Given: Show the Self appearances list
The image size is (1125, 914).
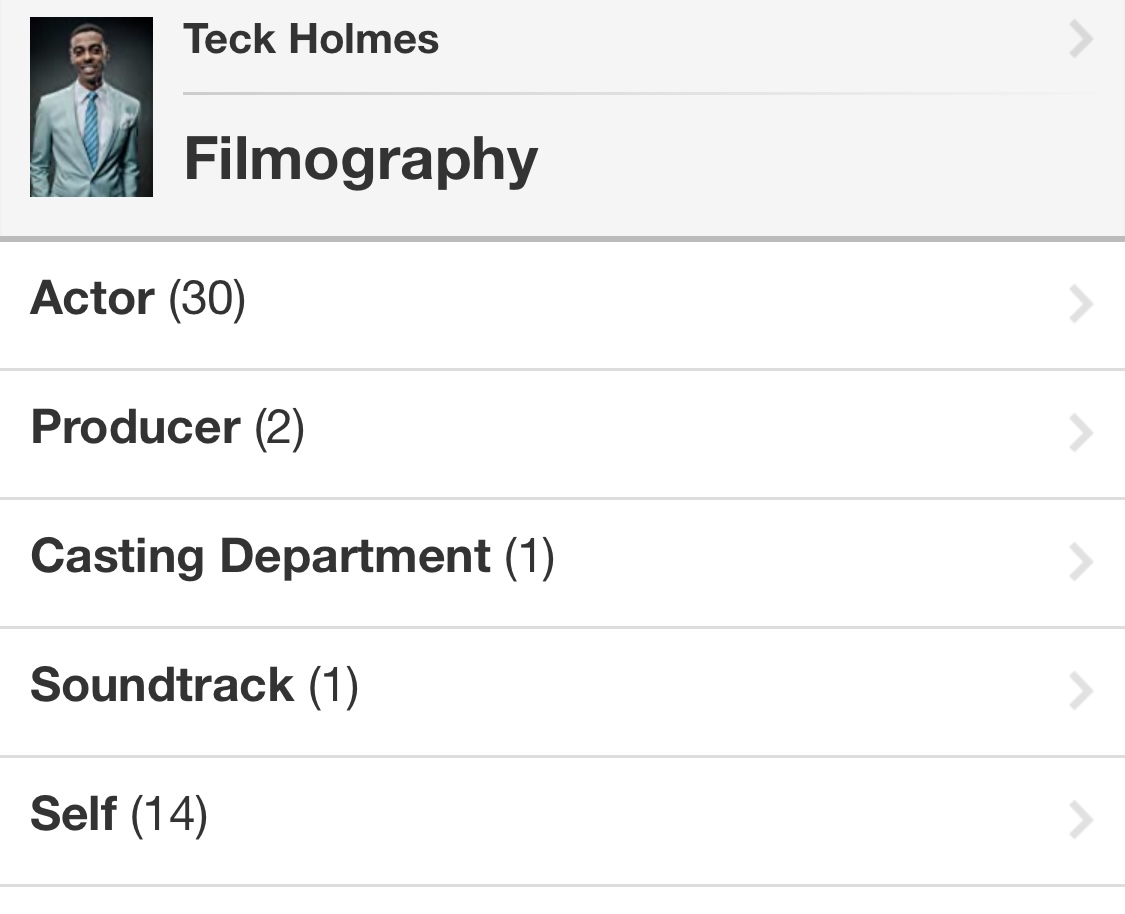Looking at the screenshot, I should (562, 821).
